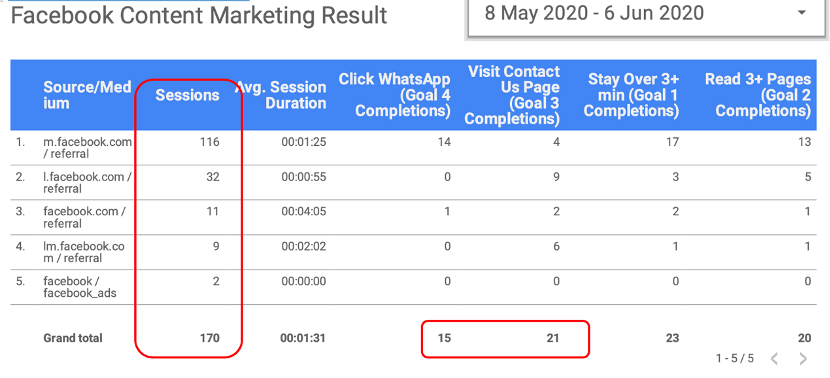Select the facebook / facebook_ads row
830x378 pixels.
click(413, 287)
